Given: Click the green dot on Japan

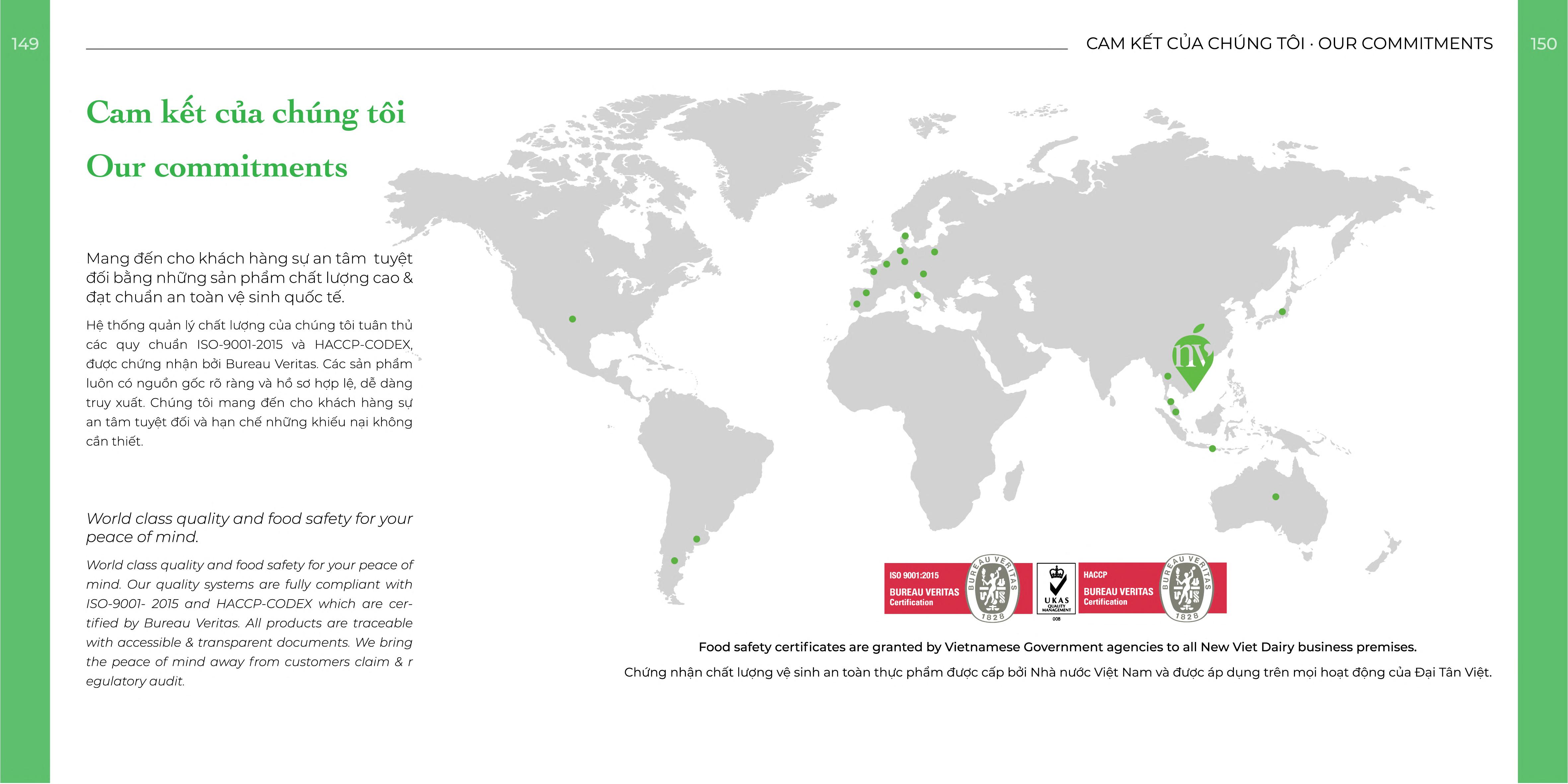Looking at the screenshot, I should coord(1282,312).
